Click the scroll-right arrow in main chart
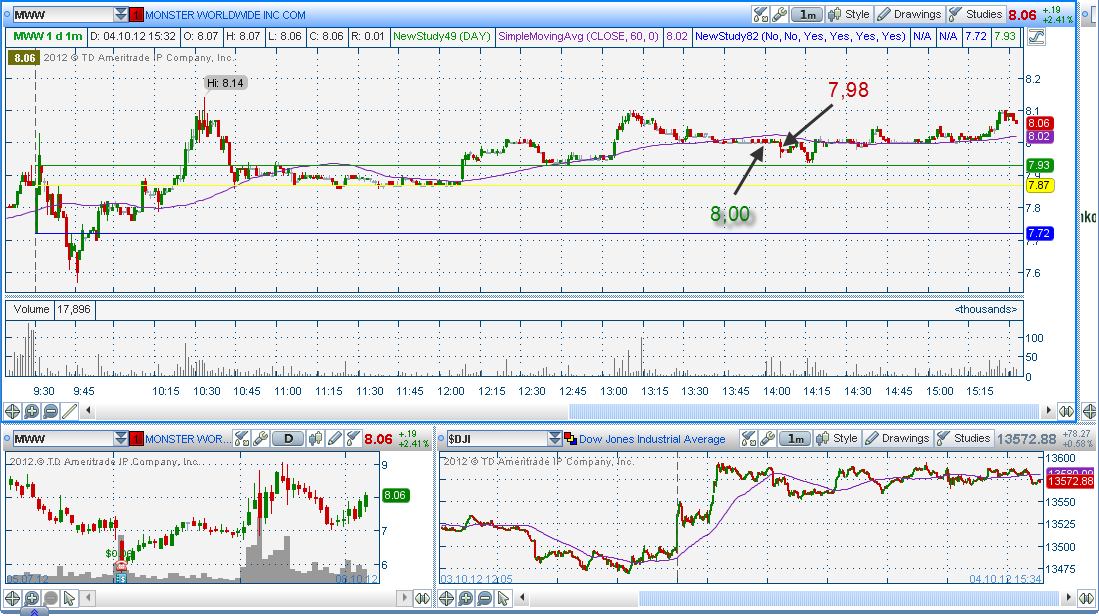The height and width of the screenshot is (616, 1099). (x=1049, y=411)
